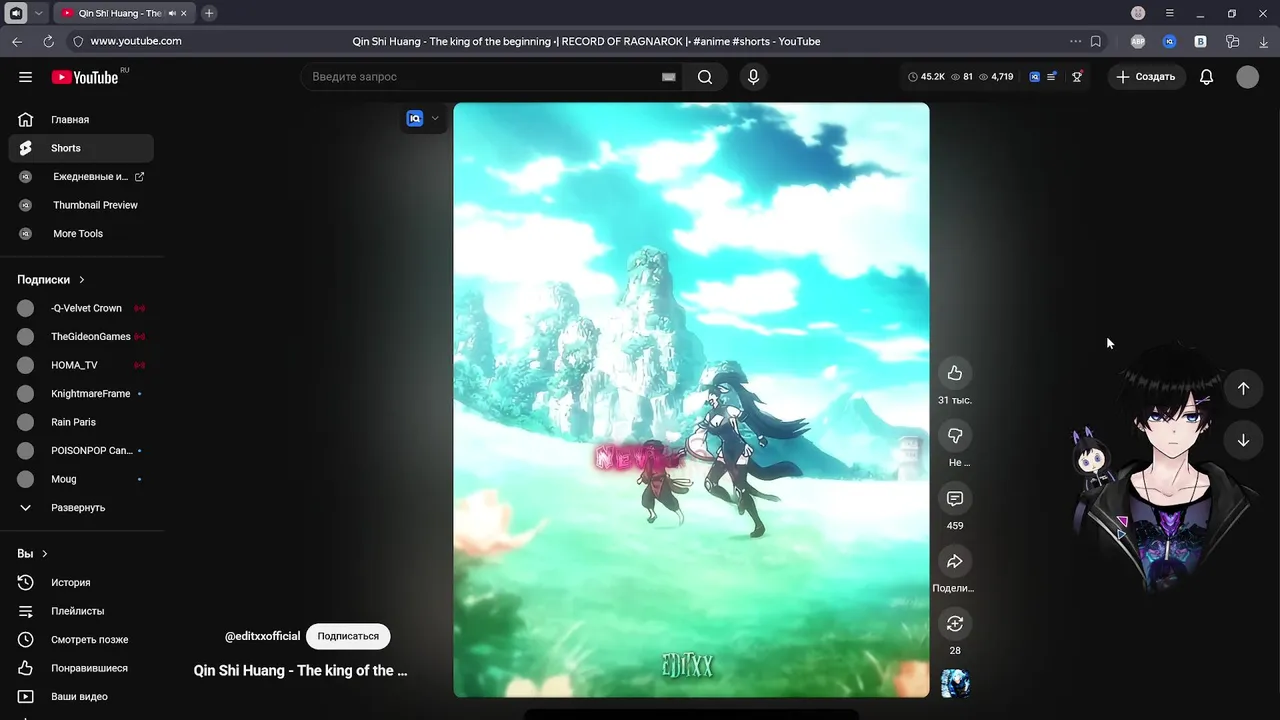Open История in the sidebar
The image size is (1280, 720).
tap(80, 583)
